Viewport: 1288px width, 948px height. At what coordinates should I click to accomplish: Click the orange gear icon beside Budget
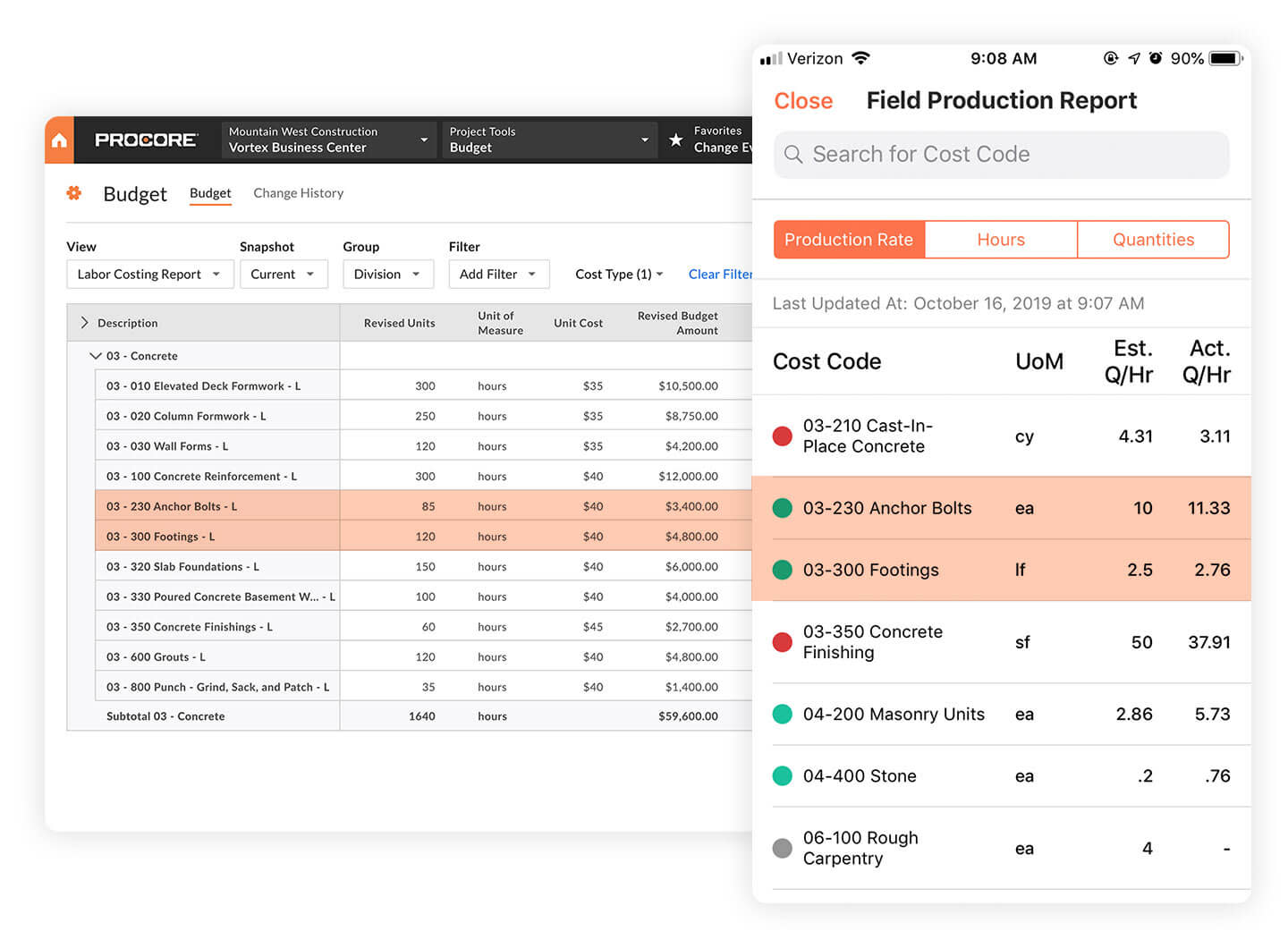coord(74,193)
